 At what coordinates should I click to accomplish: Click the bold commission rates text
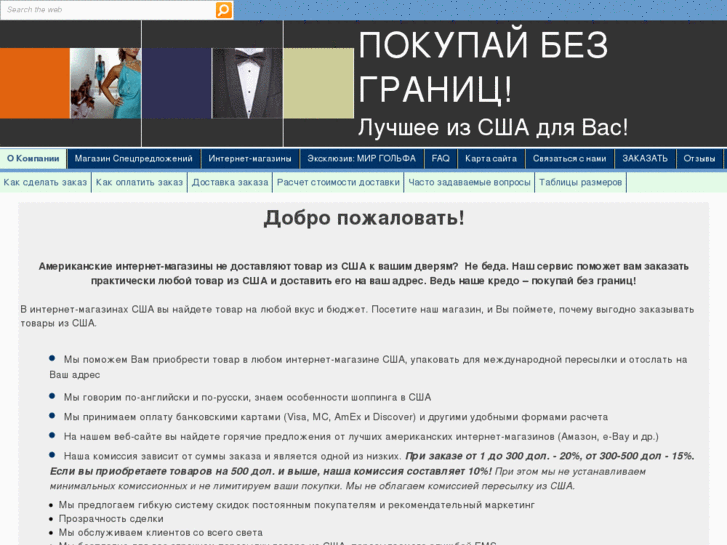point(371,464)
